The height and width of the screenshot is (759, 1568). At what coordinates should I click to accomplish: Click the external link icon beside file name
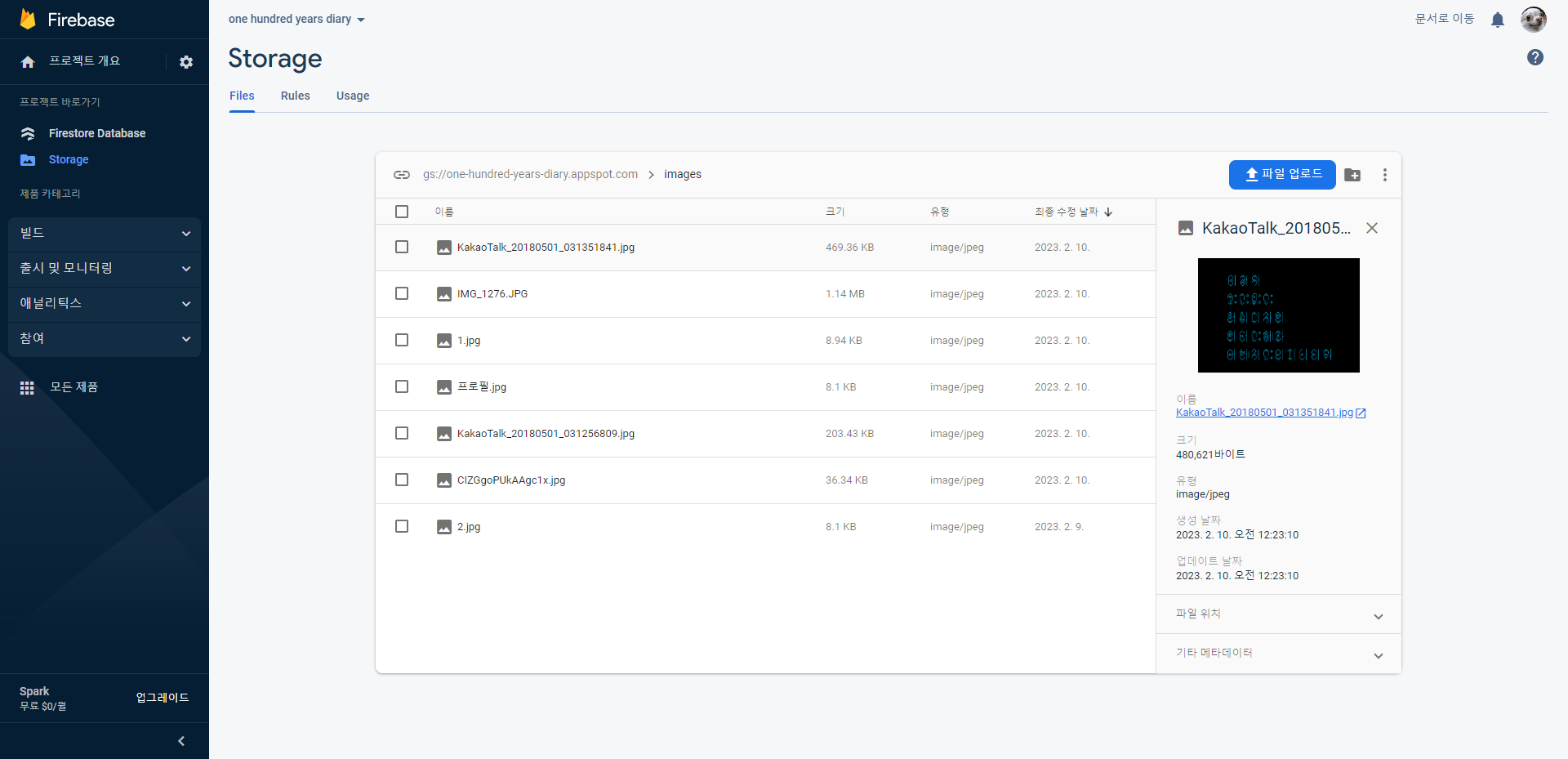coord(1361,413)
